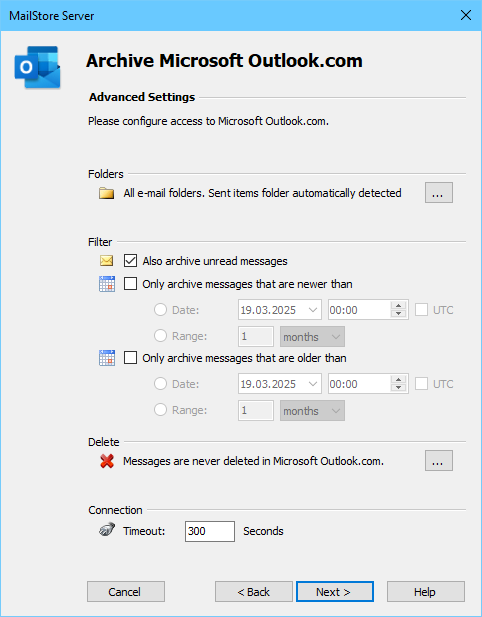The image size is (482, 617).
Task: Enable Only archive messages that are older than
Action: (130, 358)
